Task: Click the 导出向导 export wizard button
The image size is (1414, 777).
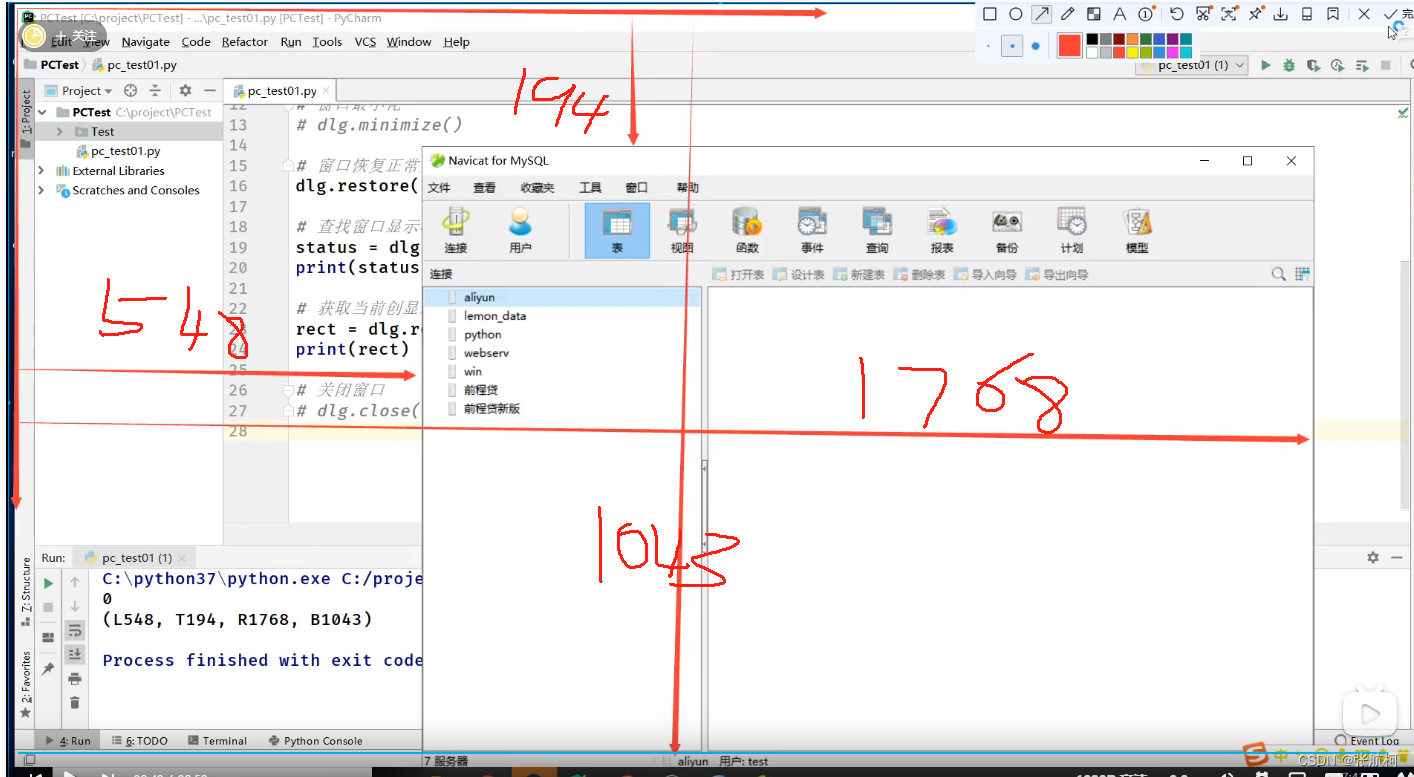Action: [x=1058, y=275]
